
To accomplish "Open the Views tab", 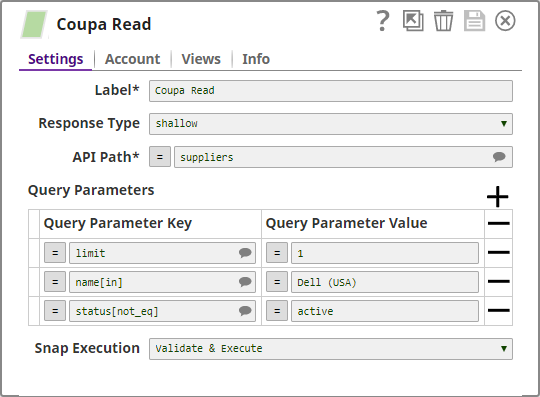I will pos(201,59).
